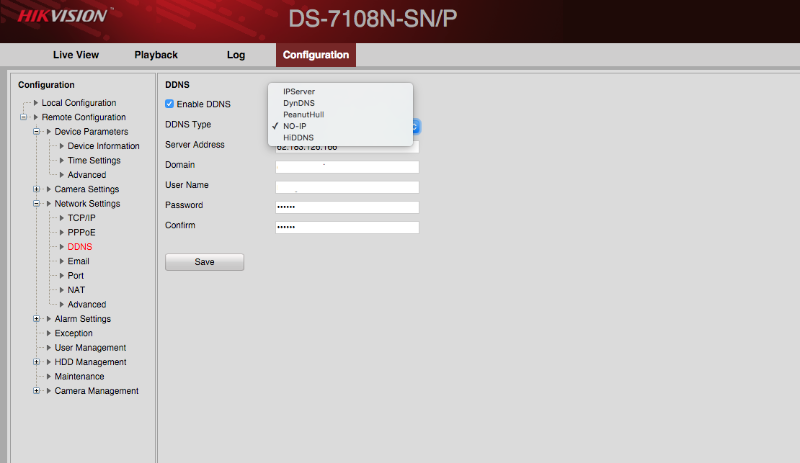Image resolution: width=800 pixels, height=463 pixels.
Task: Open the Live View tab
Action: coord(76,55)
